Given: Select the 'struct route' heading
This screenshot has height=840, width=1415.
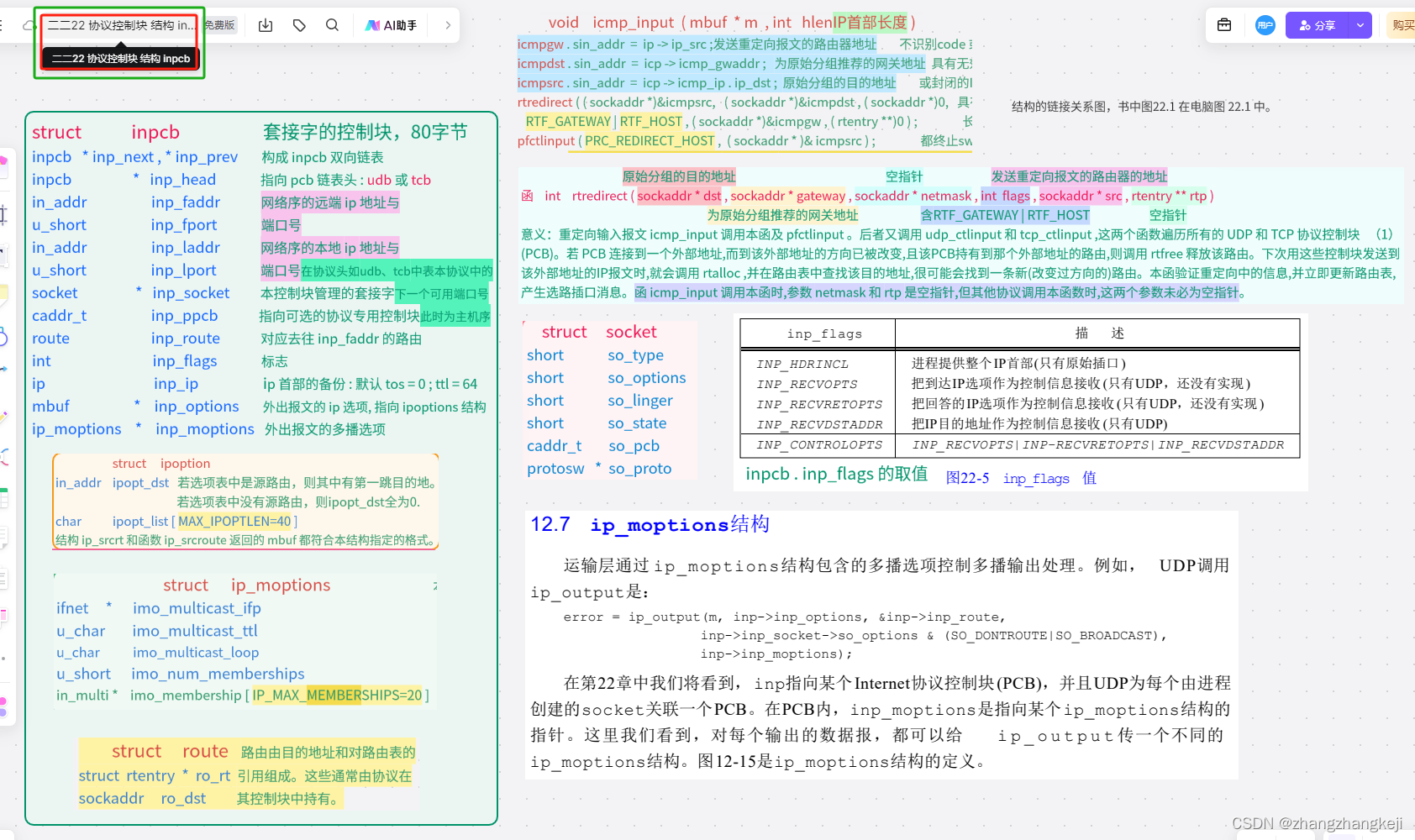Looking at the screenshot, I should pos(170,751).
